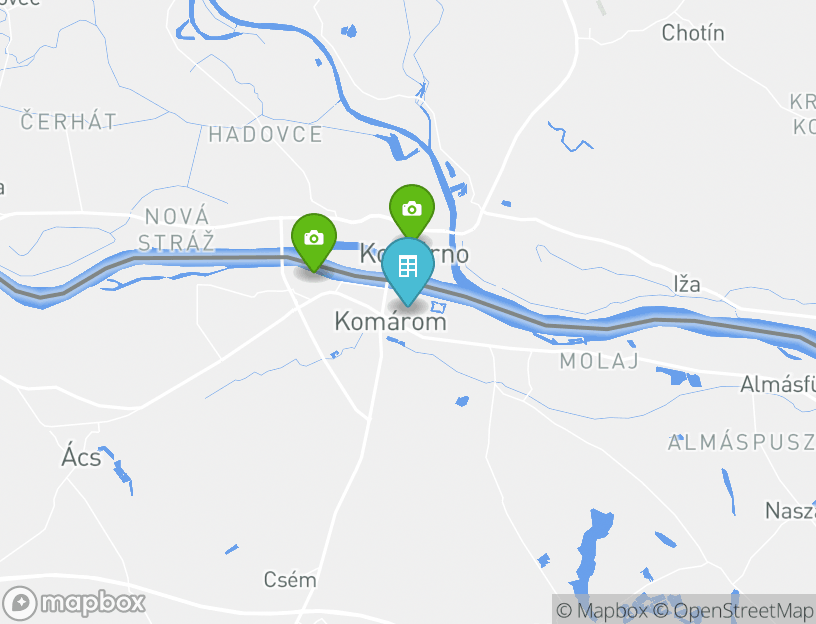Select the Chotín village label
Screen dimensions: 816x624
(693, 33)
